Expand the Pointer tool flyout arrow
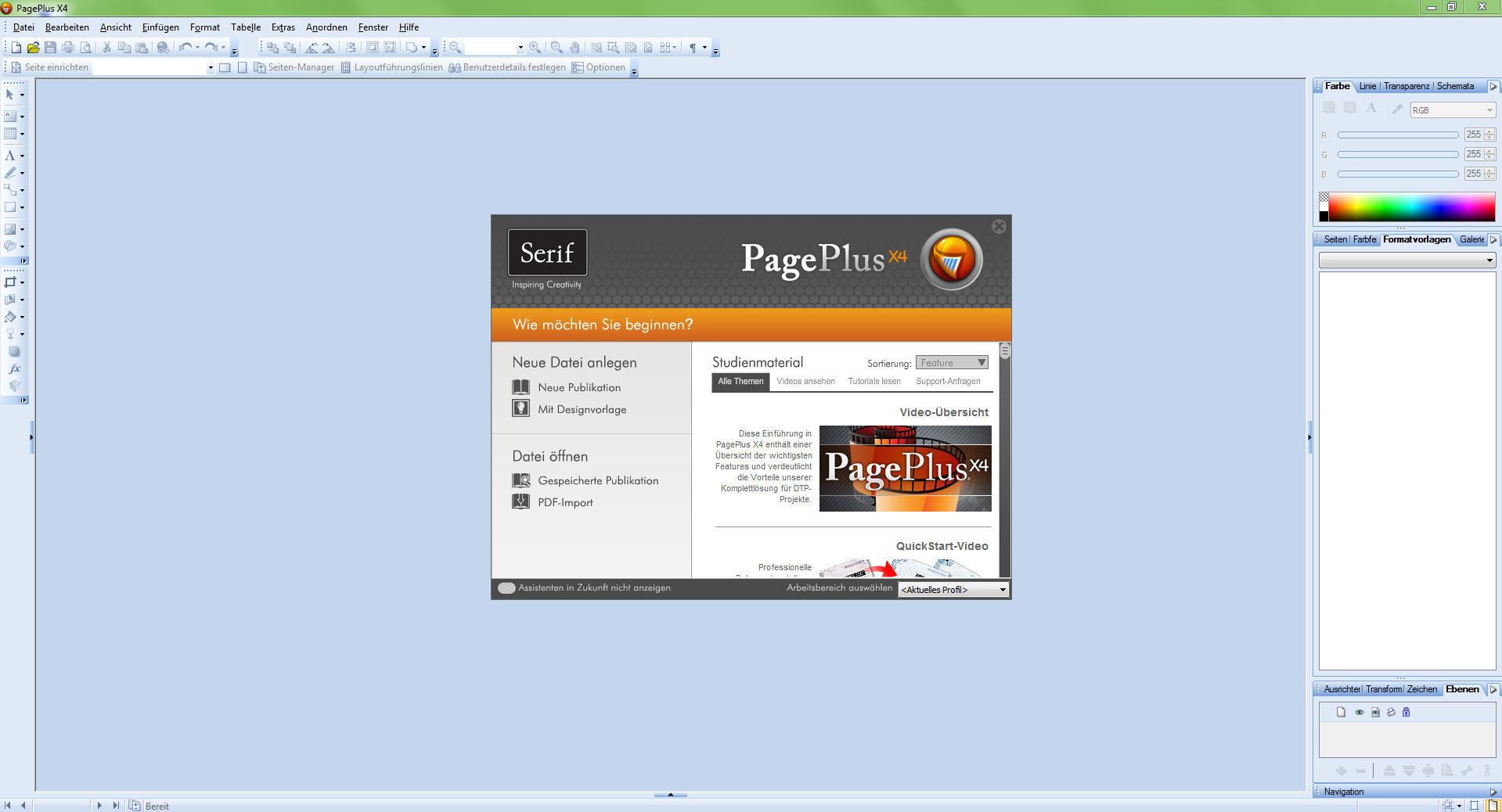This screenshot has height=812, width=1502. pos(22,95)
